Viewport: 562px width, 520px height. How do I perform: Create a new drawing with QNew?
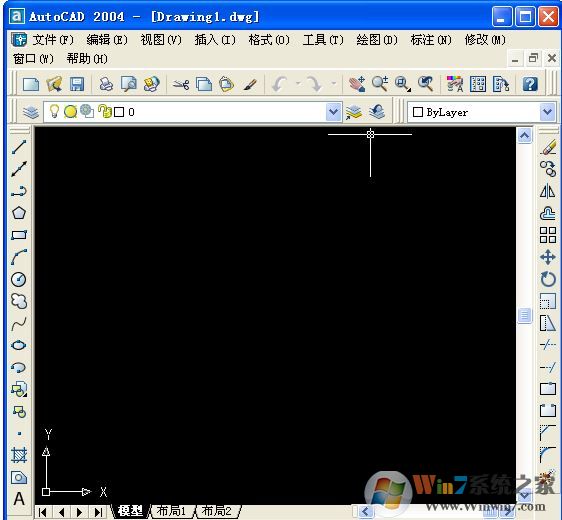tap(31, 85)
